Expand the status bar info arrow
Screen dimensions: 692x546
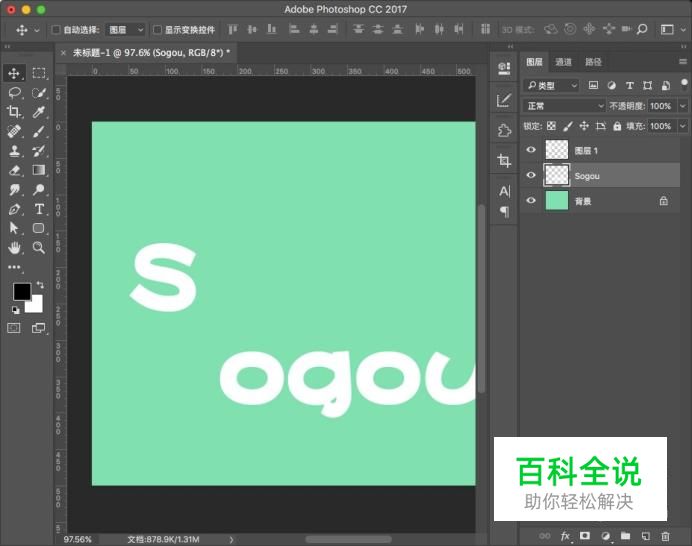[231, 539]
